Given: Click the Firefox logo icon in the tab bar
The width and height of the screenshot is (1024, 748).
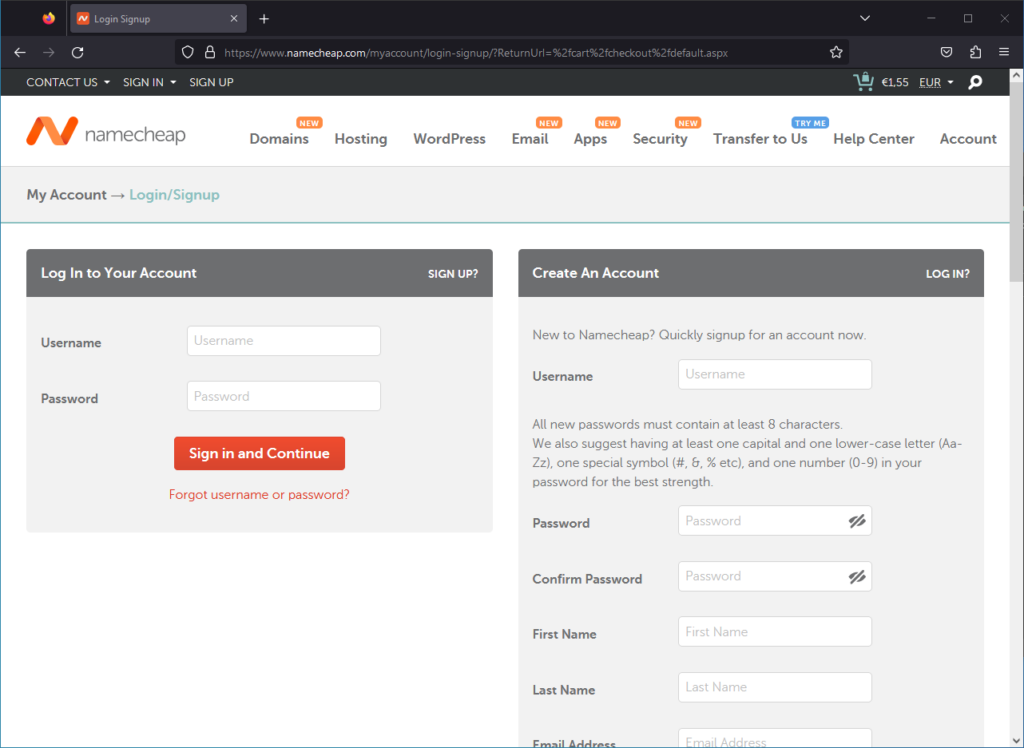Looking at the screenshot, I should pos(49,19).
